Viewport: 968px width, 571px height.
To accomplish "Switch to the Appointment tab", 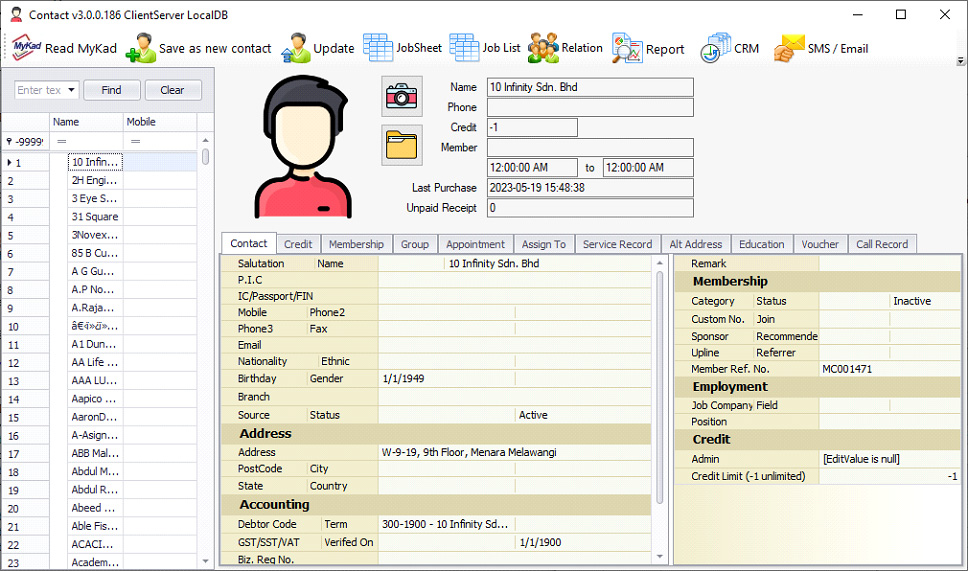I will pos(475,244).
